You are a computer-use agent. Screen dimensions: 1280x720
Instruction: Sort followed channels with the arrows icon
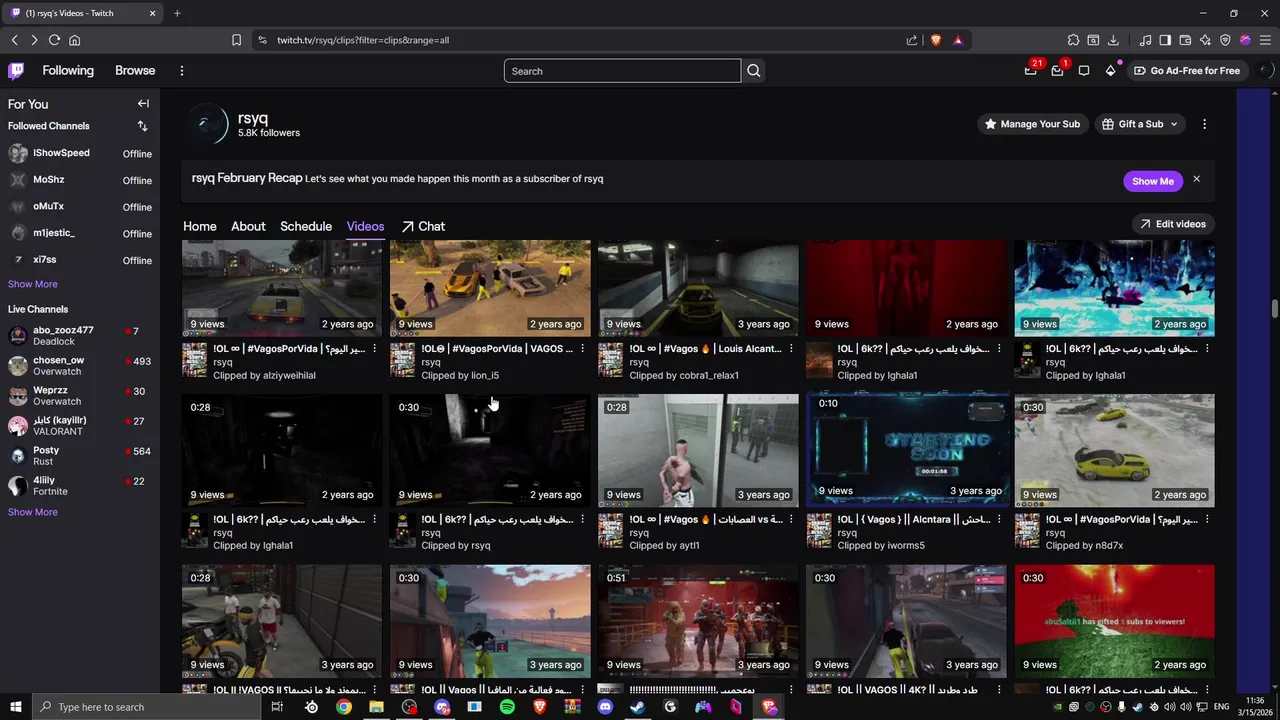142,126
